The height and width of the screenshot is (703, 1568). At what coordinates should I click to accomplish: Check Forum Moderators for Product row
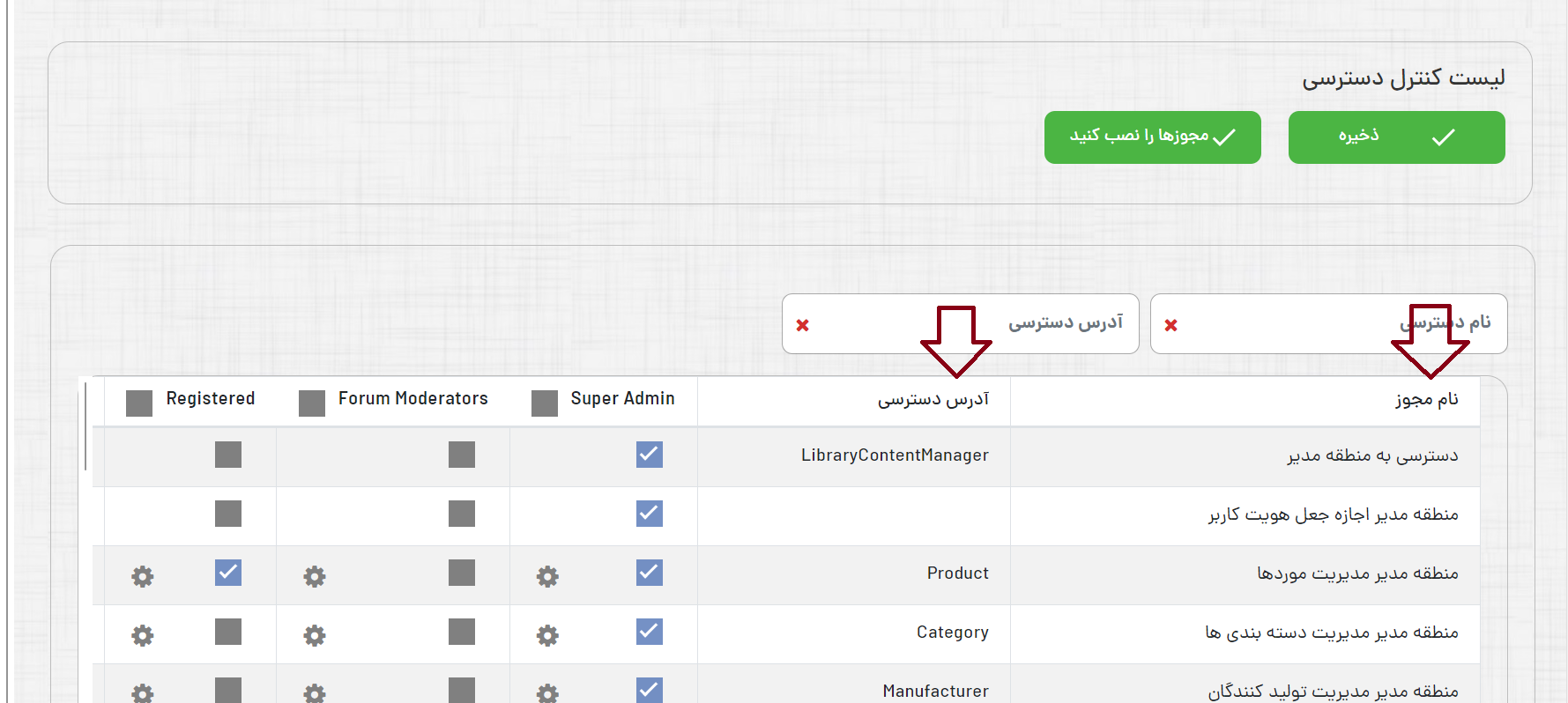click(462, 573)
